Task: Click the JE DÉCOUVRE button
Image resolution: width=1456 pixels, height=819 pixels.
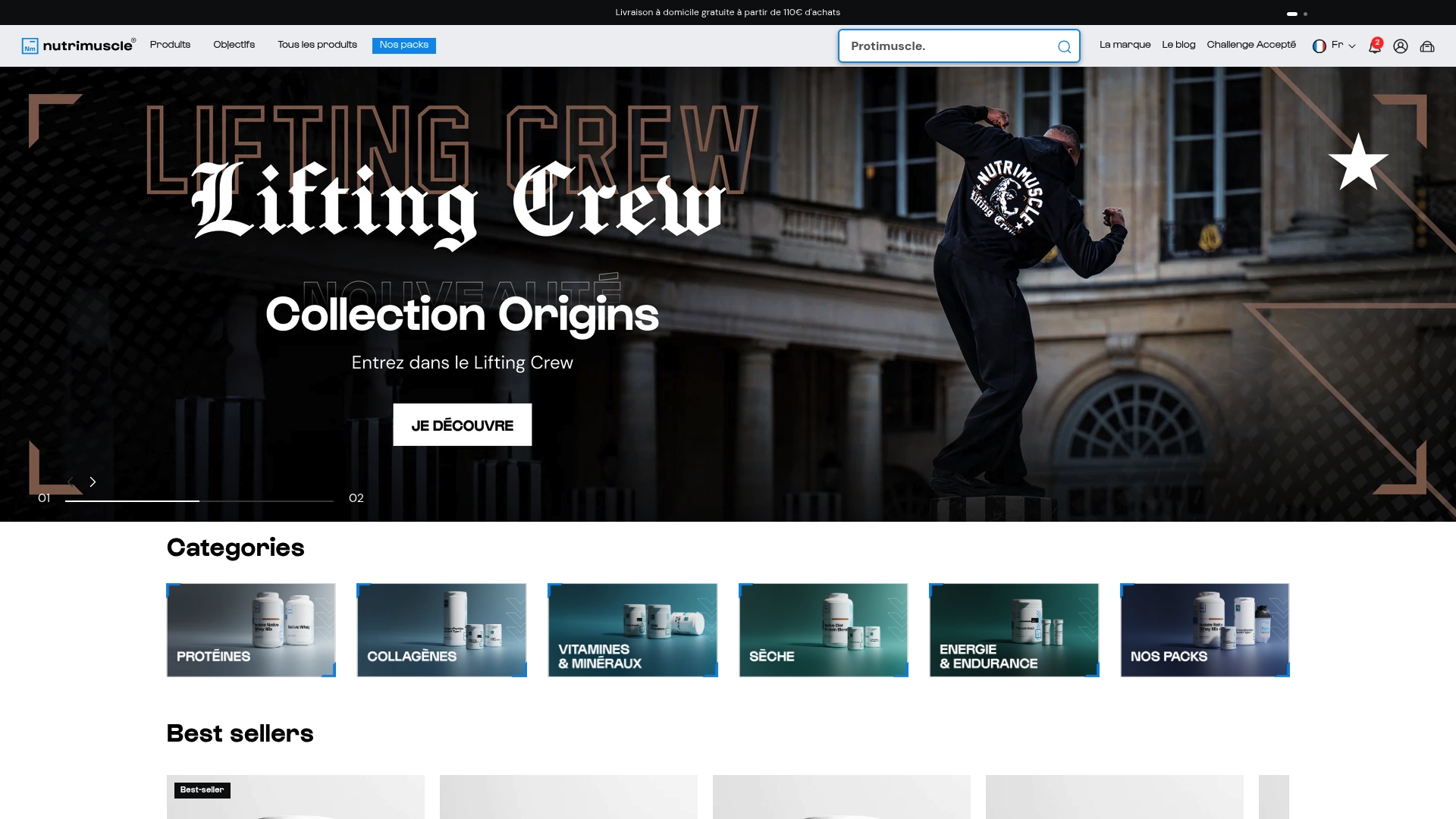Action: pos(462,425)
